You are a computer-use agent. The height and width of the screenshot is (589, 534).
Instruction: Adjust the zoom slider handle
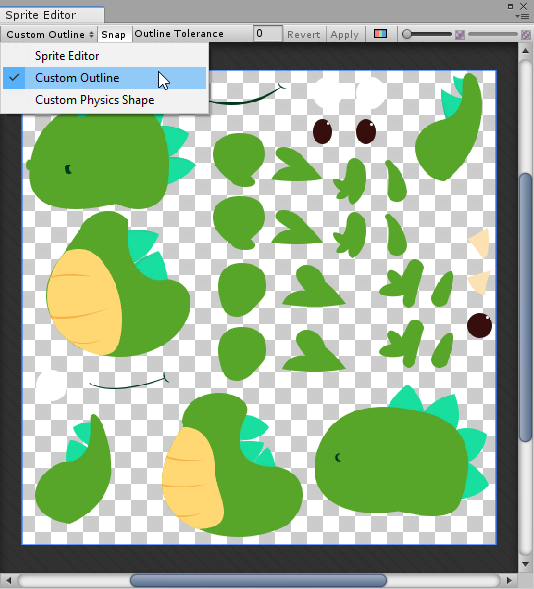tap(407, 34)
